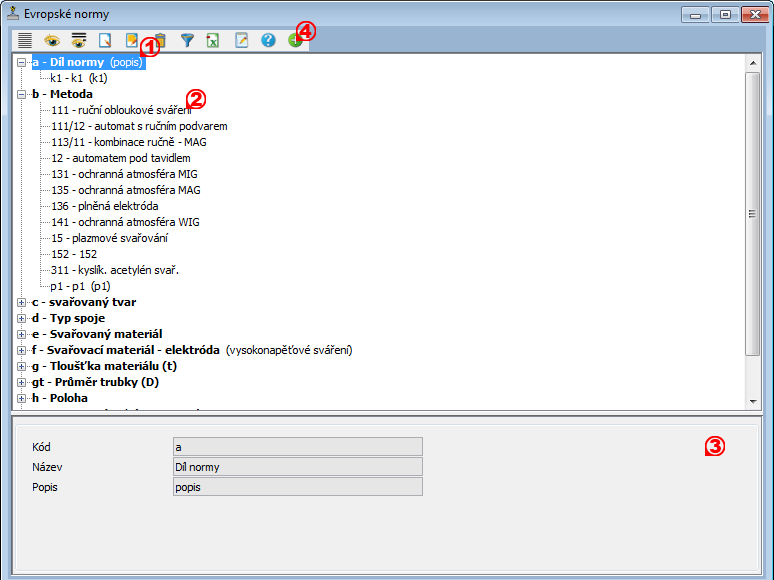
Task: Open the blue question mark help
Action: pyautogui.click(x=268, y=41)
